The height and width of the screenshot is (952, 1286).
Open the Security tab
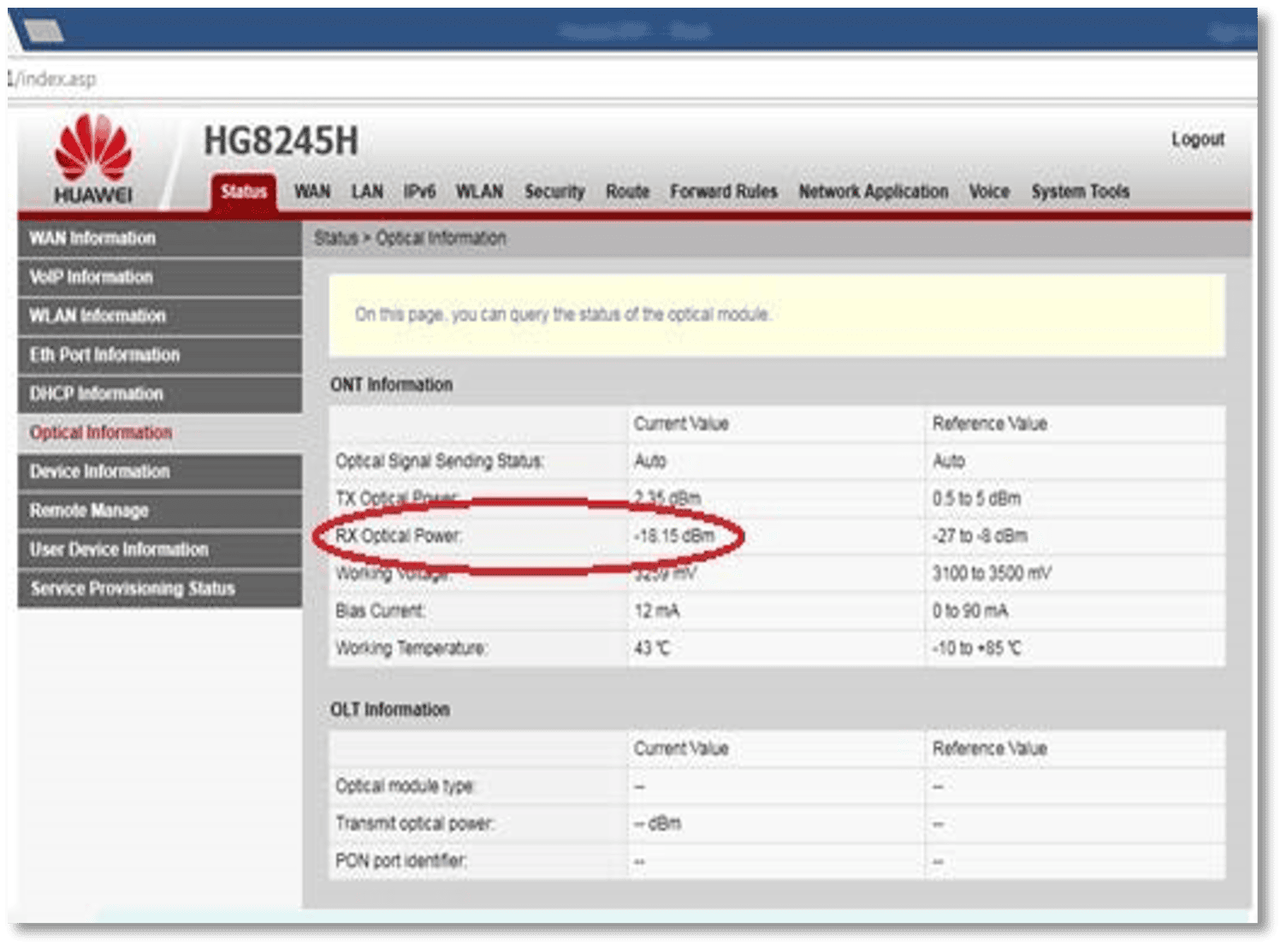(x=554, y=192)
